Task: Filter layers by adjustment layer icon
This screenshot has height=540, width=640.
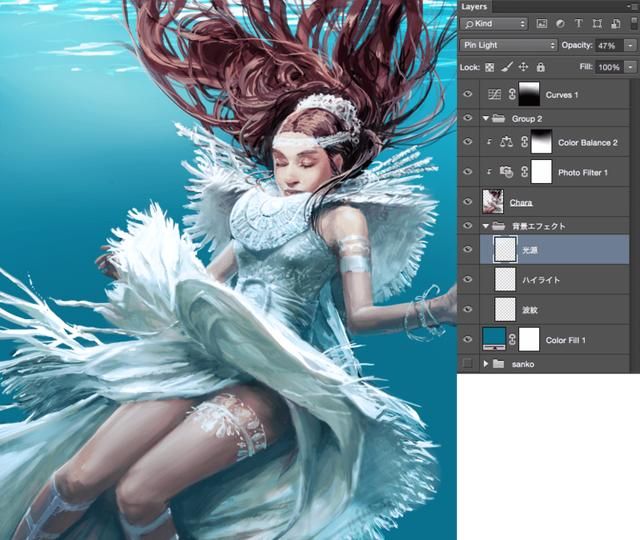Action: pos(560,24)
